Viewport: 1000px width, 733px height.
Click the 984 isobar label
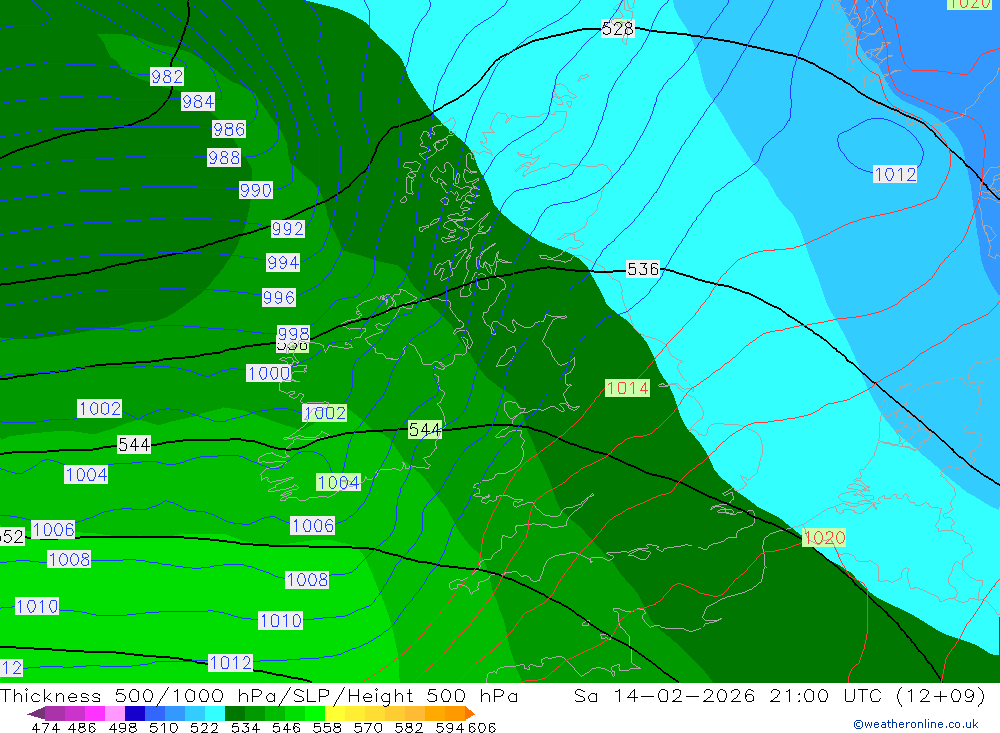click(198, 101)
